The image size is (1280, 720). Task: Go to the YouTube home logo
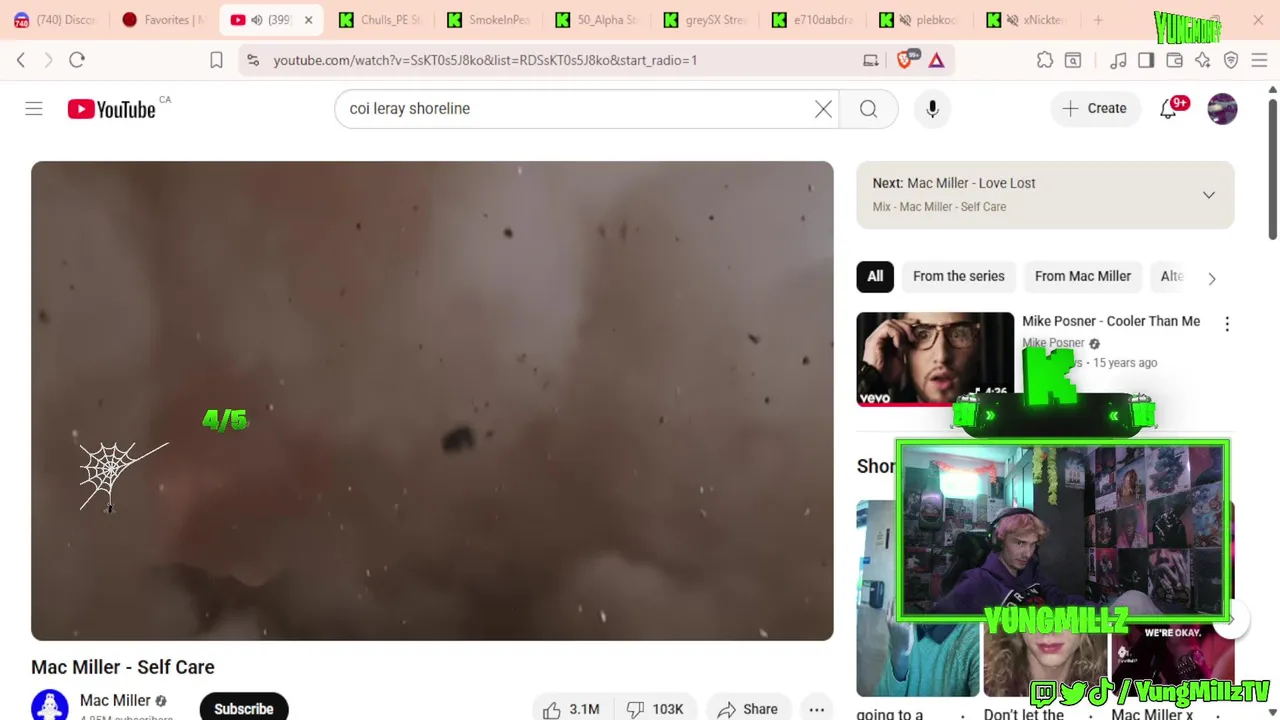(x=111, y=109)
